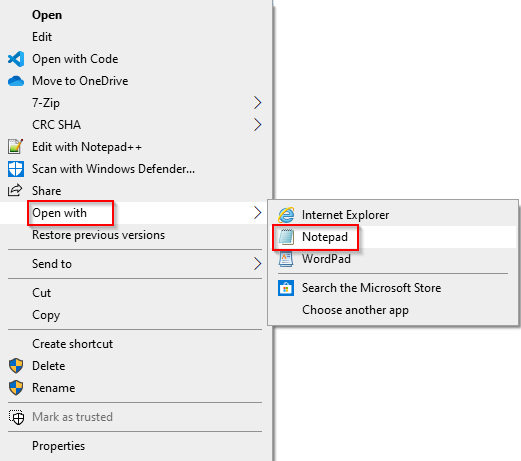Click the Windows Defender shield icon

click(16, 169)
